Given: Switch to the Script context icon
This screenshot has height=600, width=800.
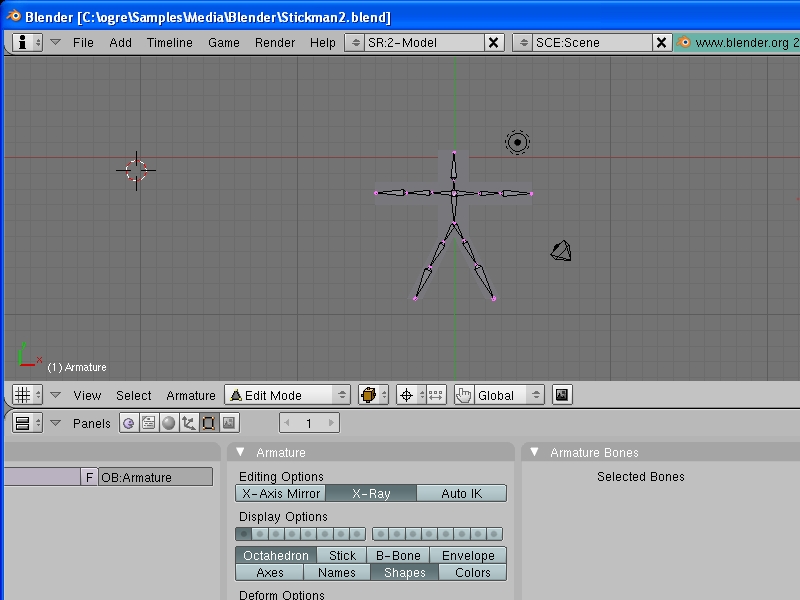Looking at the screenshot, I should 148,423.
